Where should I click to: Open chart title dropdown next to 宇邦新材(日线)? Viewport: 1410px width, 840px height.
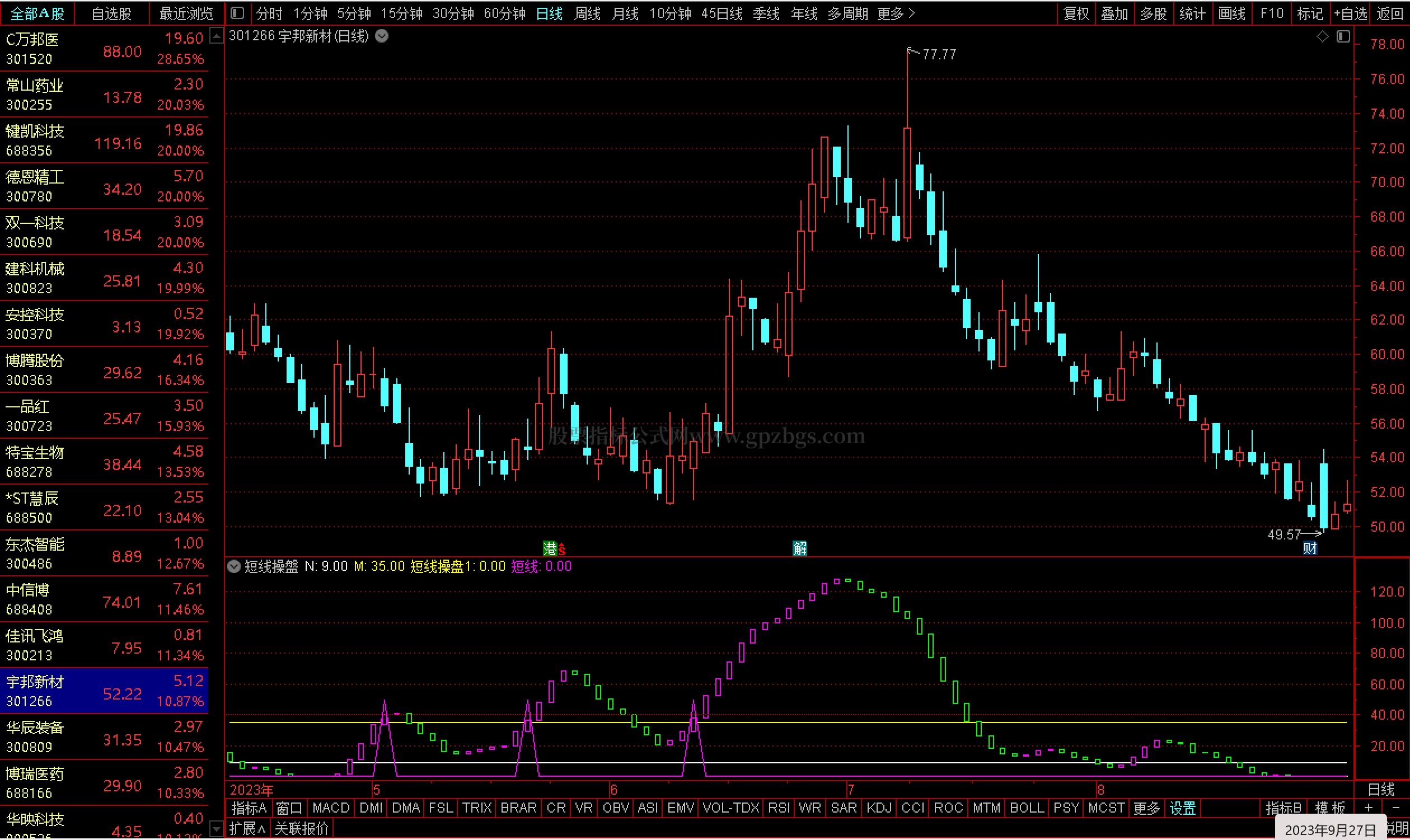[382, 36]
